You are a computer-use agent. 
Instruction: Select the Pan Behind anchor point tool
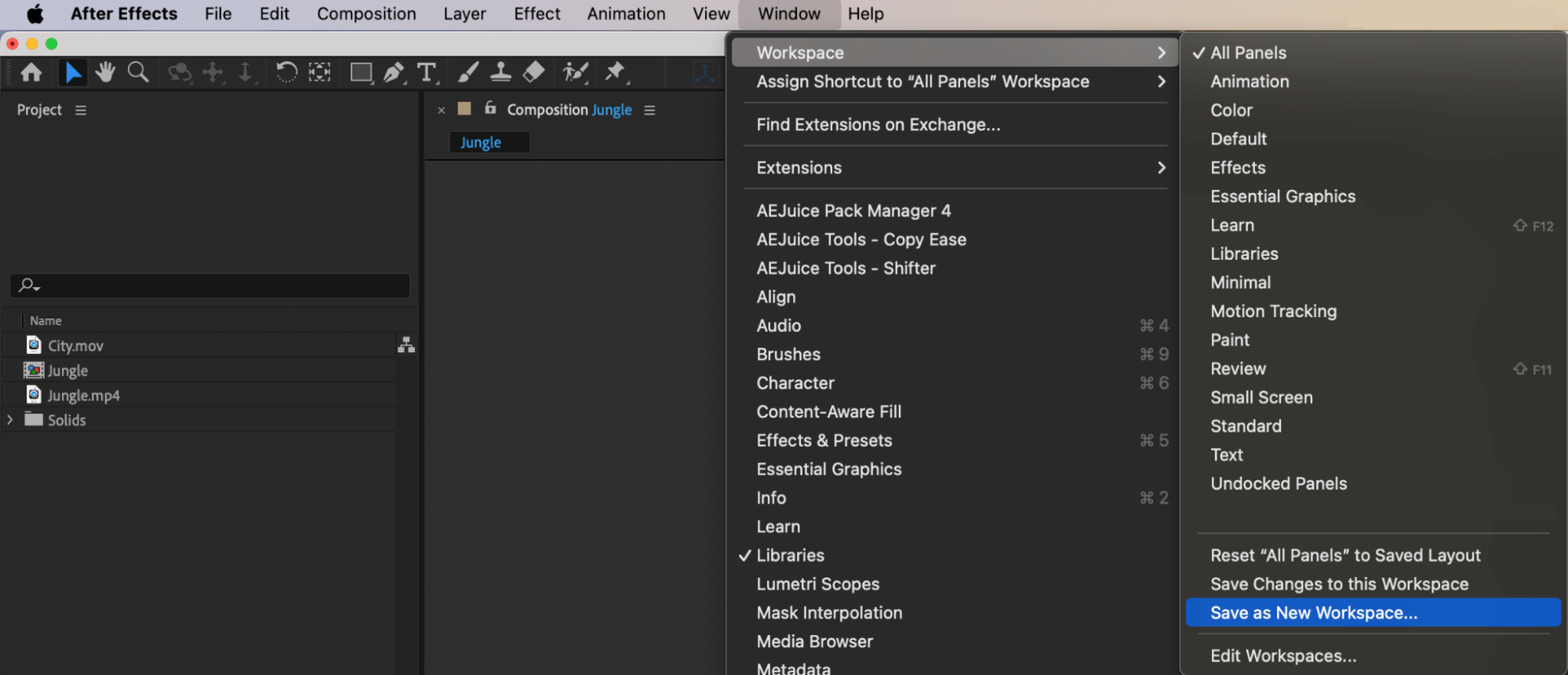click(319, 73)
